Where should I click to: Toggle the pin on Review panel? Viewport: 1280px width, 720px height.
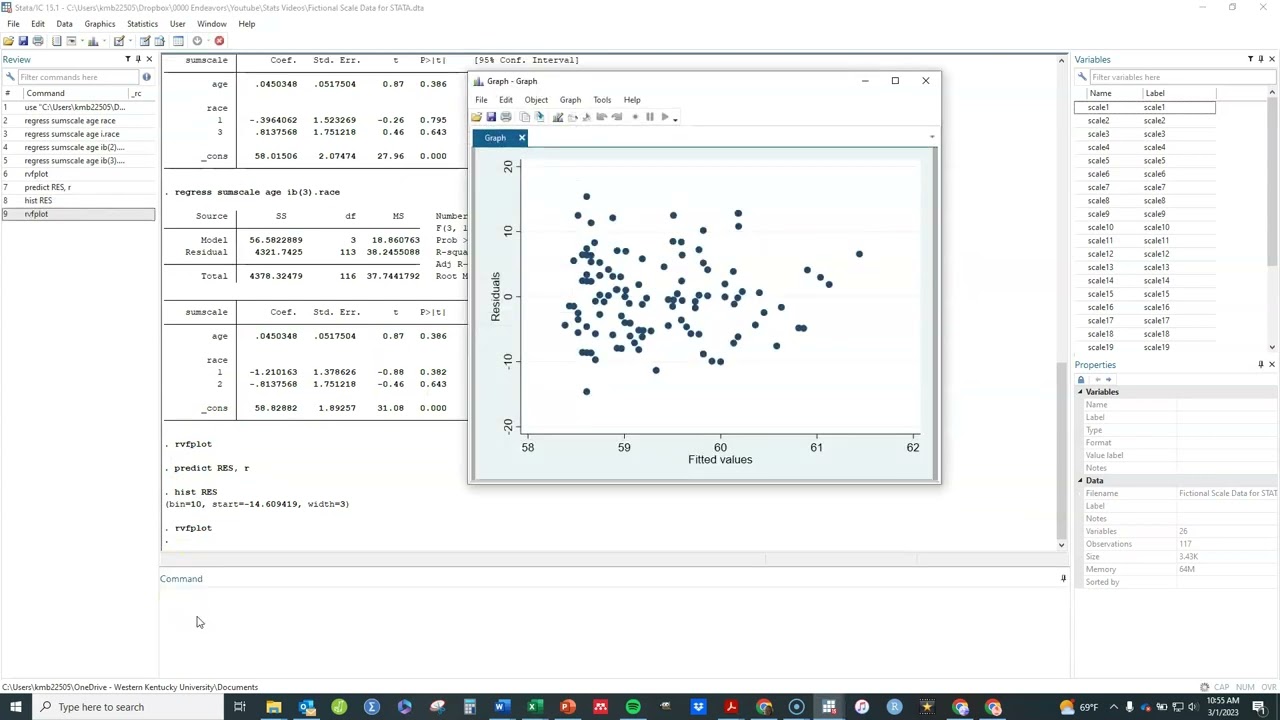[x=139, y=59]
